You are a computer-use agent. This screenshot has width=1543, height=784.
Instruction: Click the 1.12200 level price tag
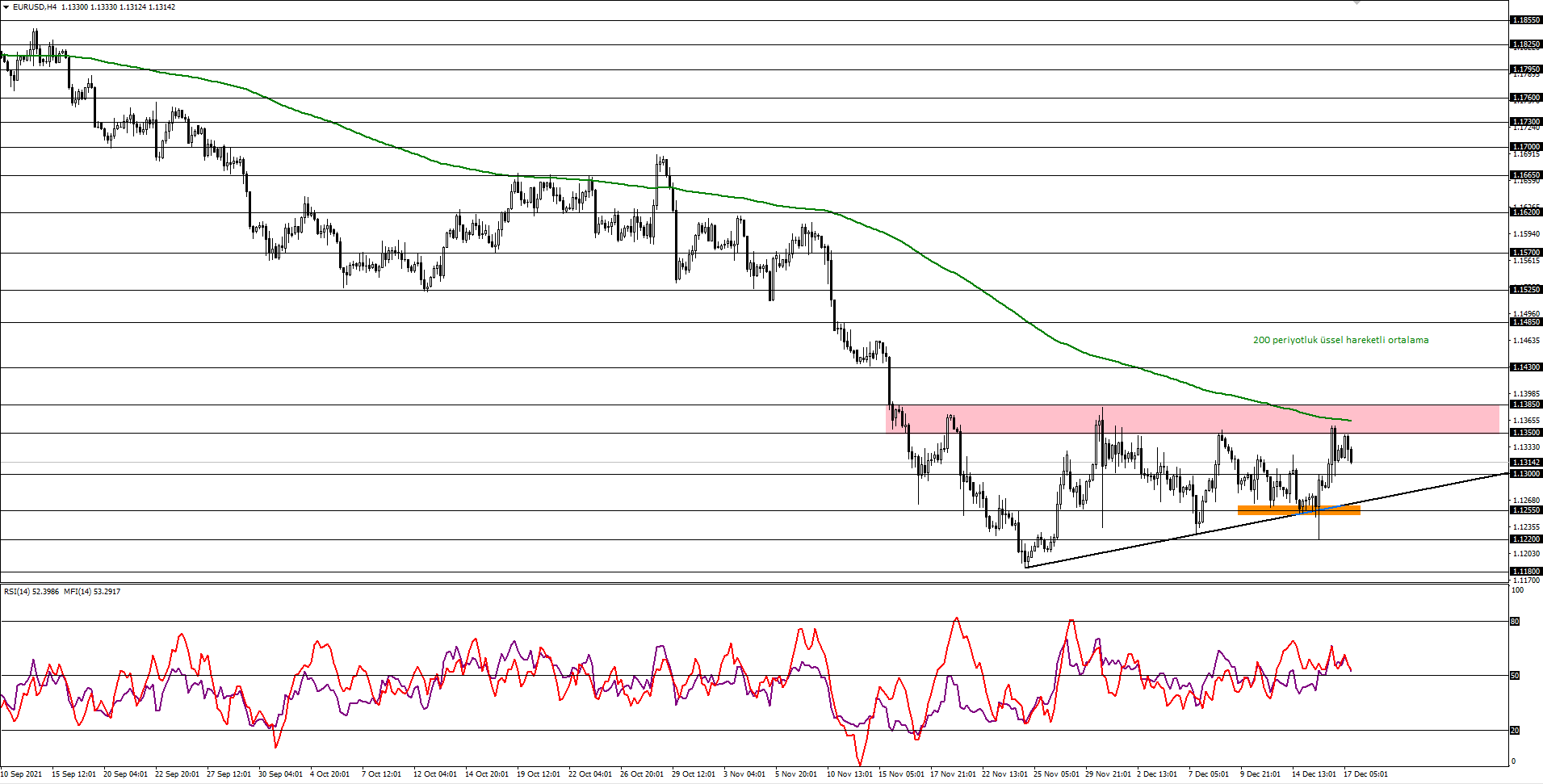1525,539
